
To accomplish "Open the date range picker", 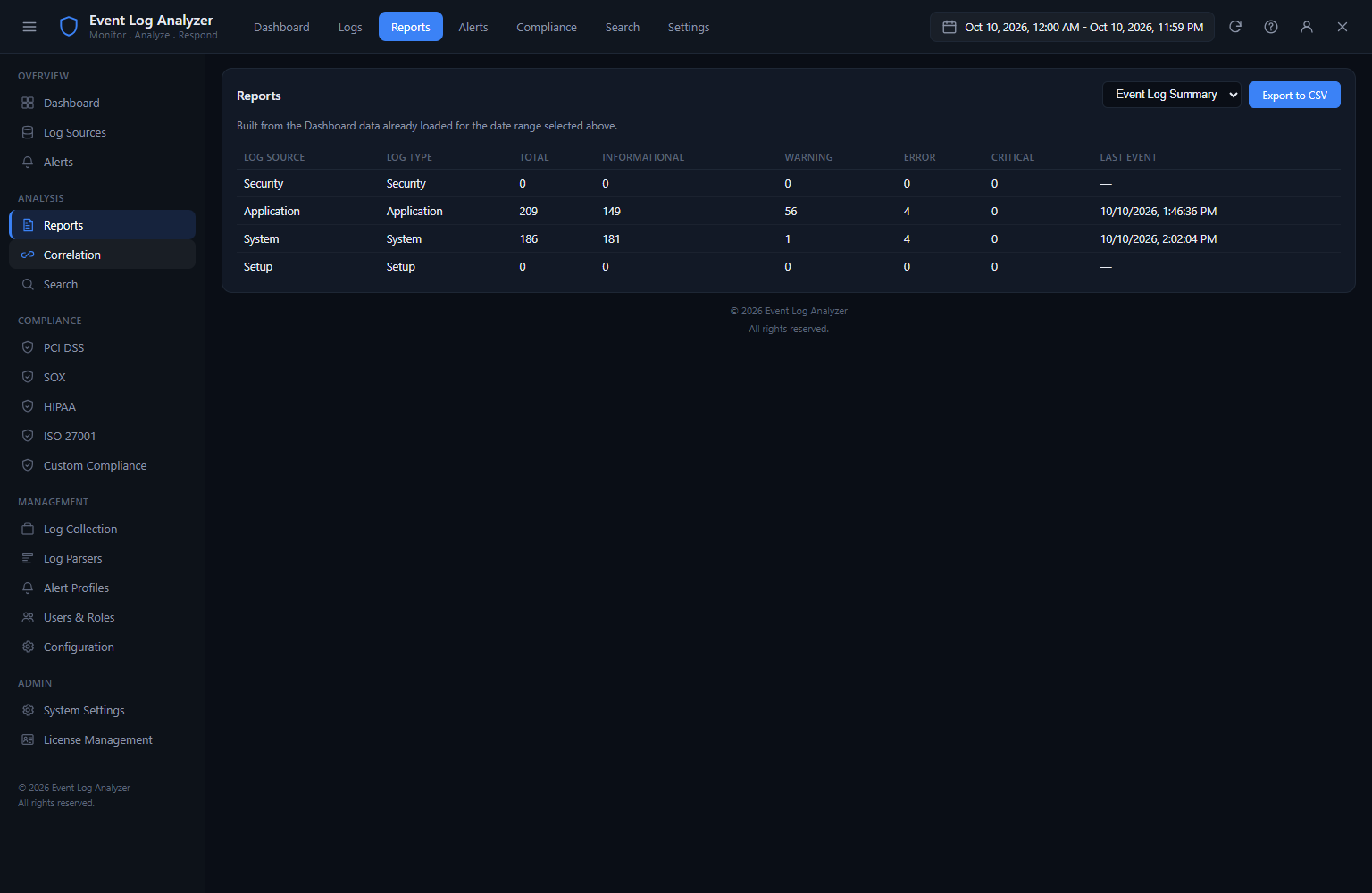I will [1072, 27].
